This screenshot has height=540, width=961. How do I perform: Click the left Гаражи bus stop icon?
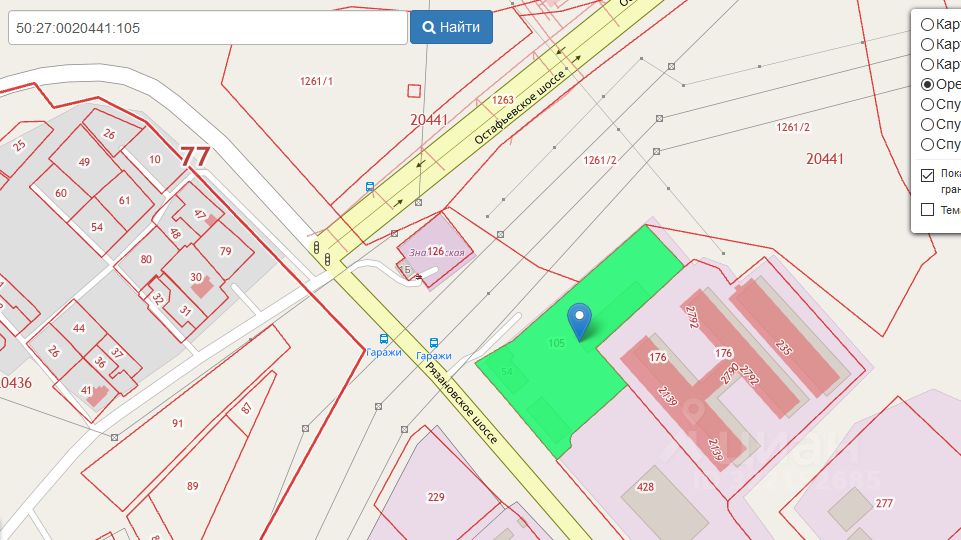pos(384,339)
